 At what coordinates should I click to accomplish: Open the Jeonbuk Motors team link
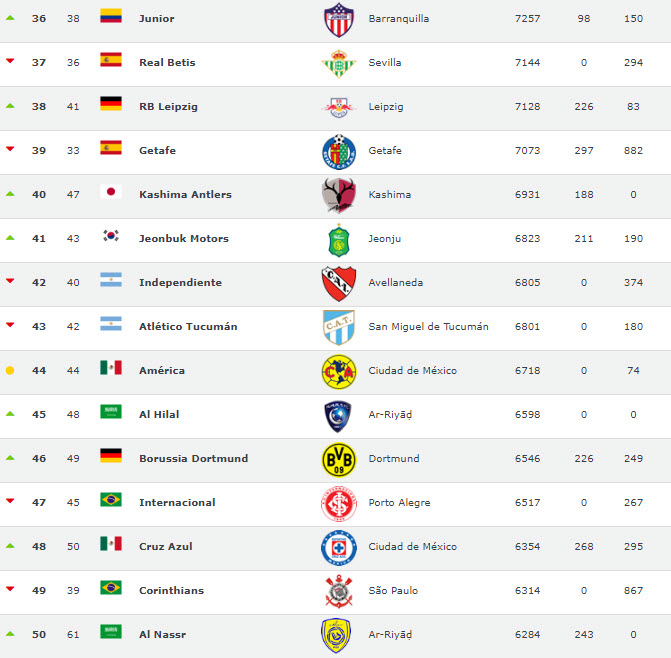pyautogui.click(x=184, y=238)
